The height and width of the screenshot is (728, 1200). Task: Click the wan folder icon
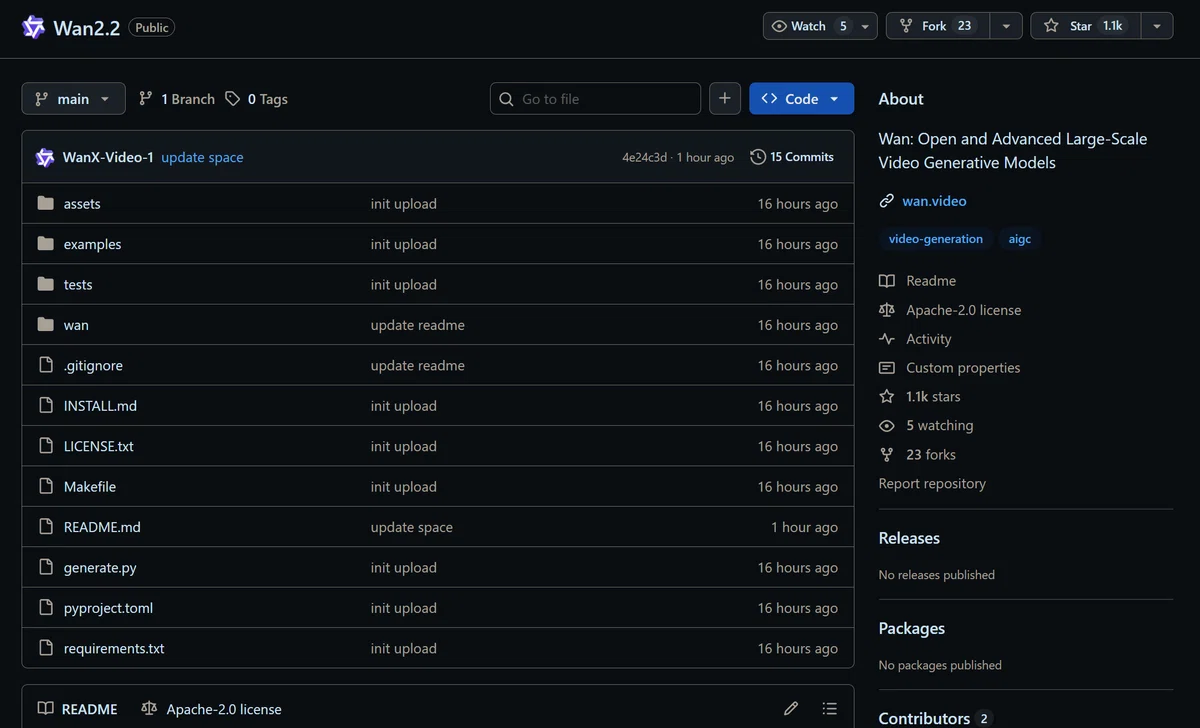pos(45,325)
